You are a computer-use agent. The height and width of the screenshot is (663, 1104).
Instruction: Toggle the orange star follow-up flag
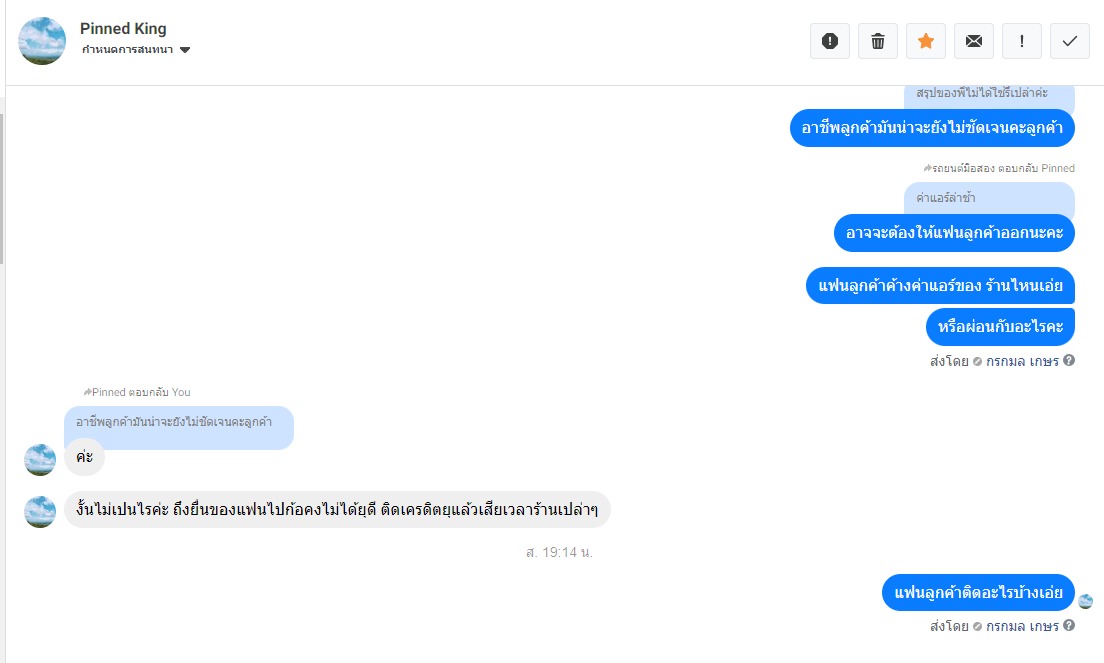coord(926,41)
